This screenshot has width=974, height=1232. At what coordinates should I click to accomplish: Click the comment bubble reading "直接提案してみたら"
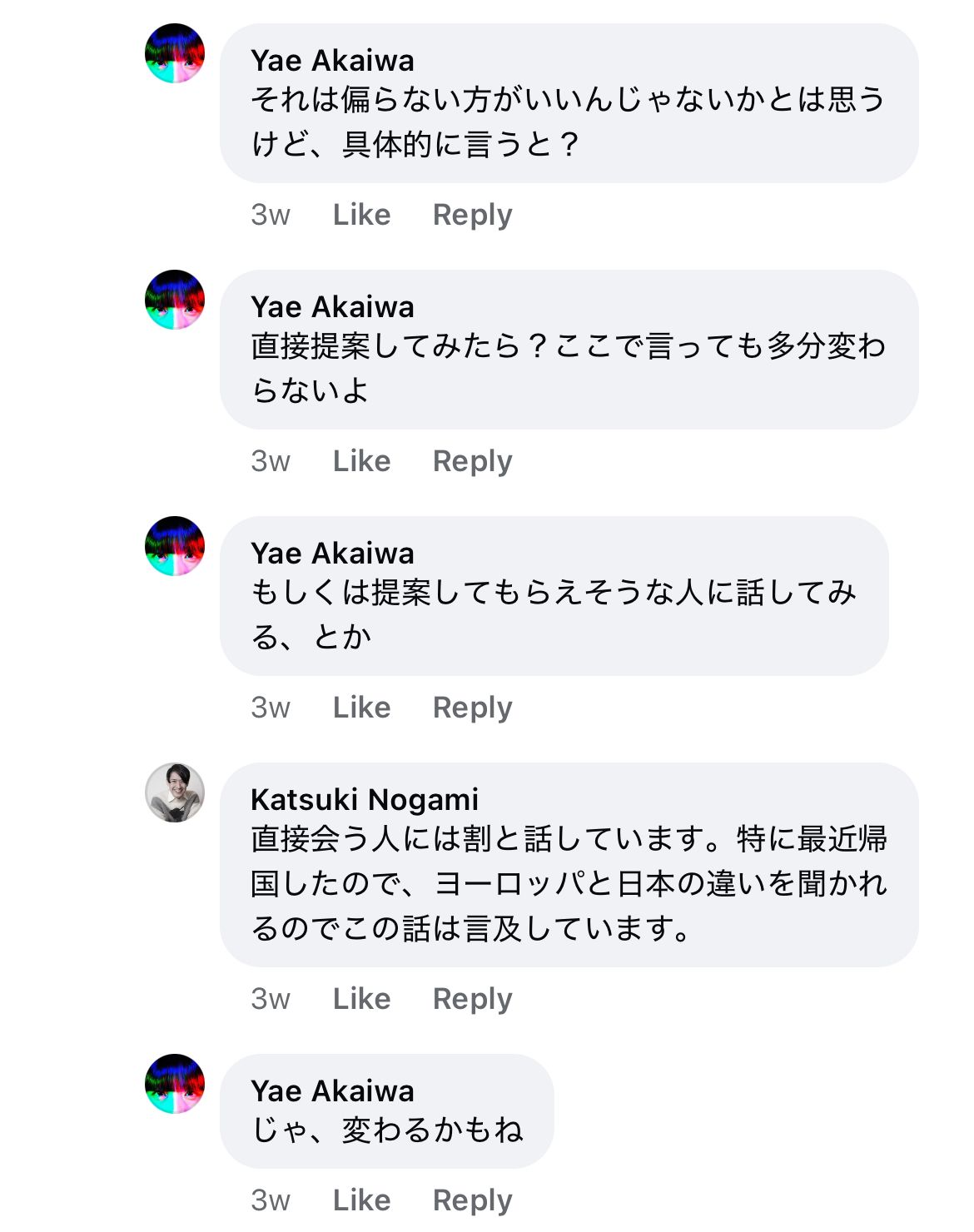(569, 368)
